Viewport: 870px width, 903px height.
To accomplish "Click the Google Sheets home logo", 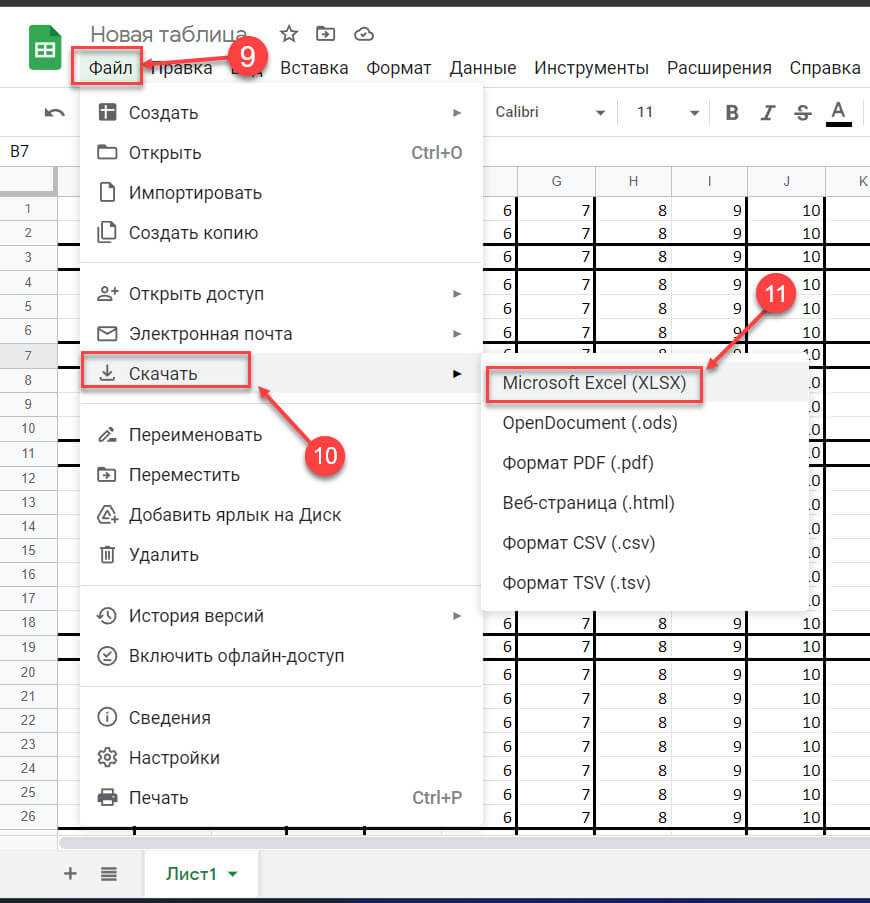I will [45, 48].
